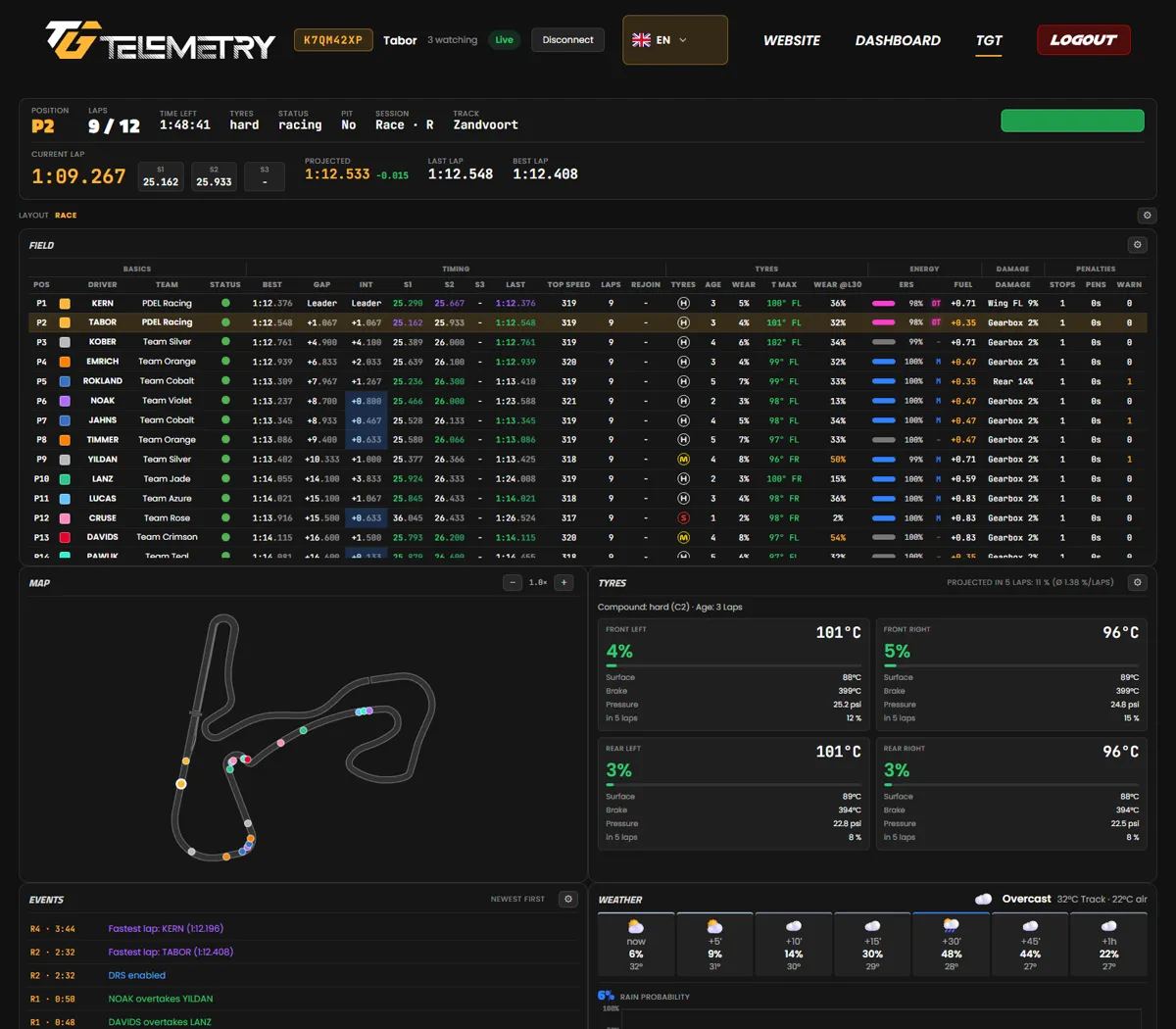This screenshot has height=1029, width=1176.
Task: Click the 'DRS enabled' event
Action: 137,975
